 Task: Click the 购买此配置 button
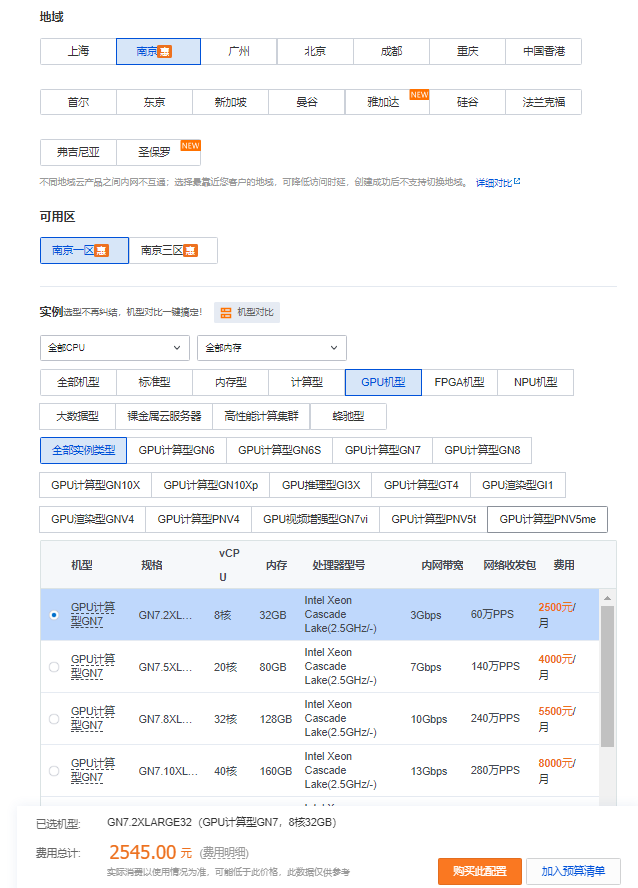(x=479, y=871)
